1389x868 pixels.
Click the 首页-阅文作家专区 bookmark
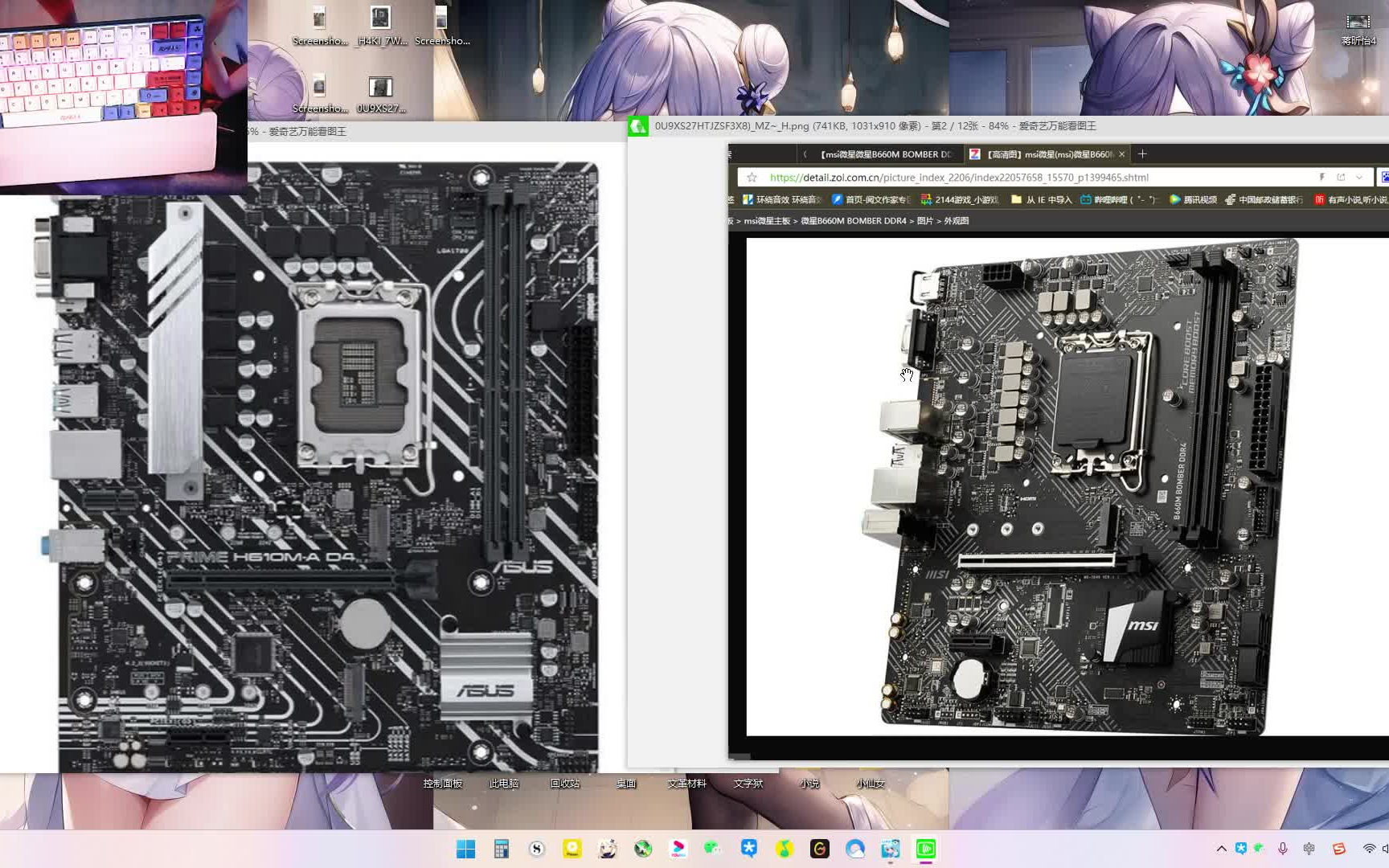(871, 199)
